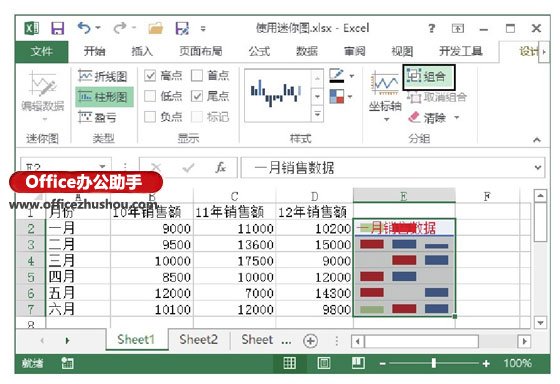Click the 100% zoom level
This screenshot has height=384, width=560.
tap(518, 363)
